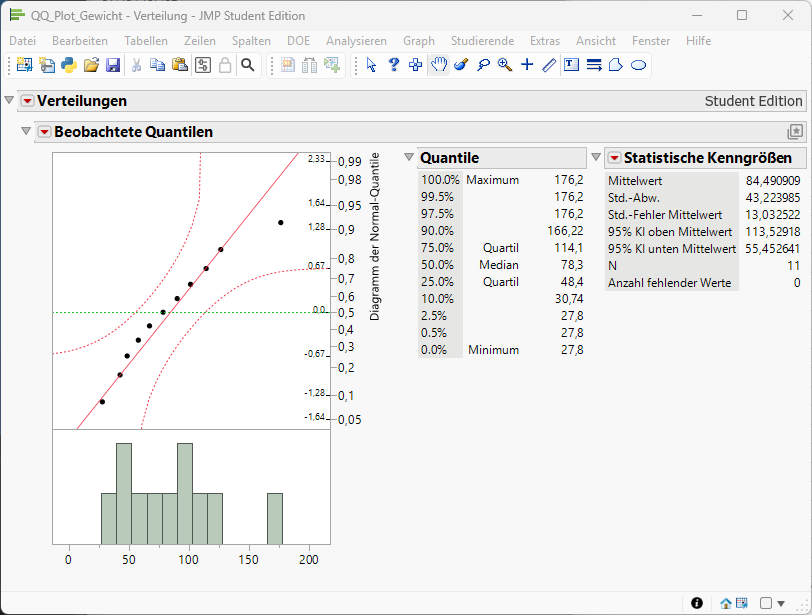Open the Analysieren menu
Image resolution: width=812 pixels, height=615 pixels.
pyautogui.click(x=356, y=41)
